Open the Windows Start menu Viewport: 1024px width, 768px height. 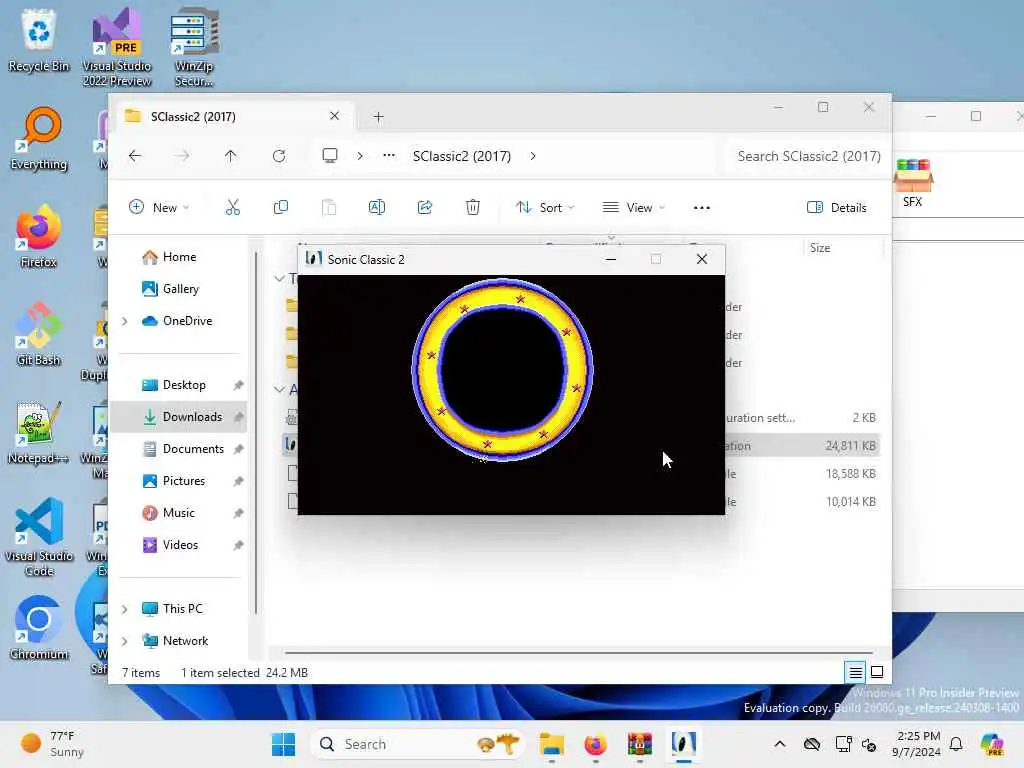283,744
